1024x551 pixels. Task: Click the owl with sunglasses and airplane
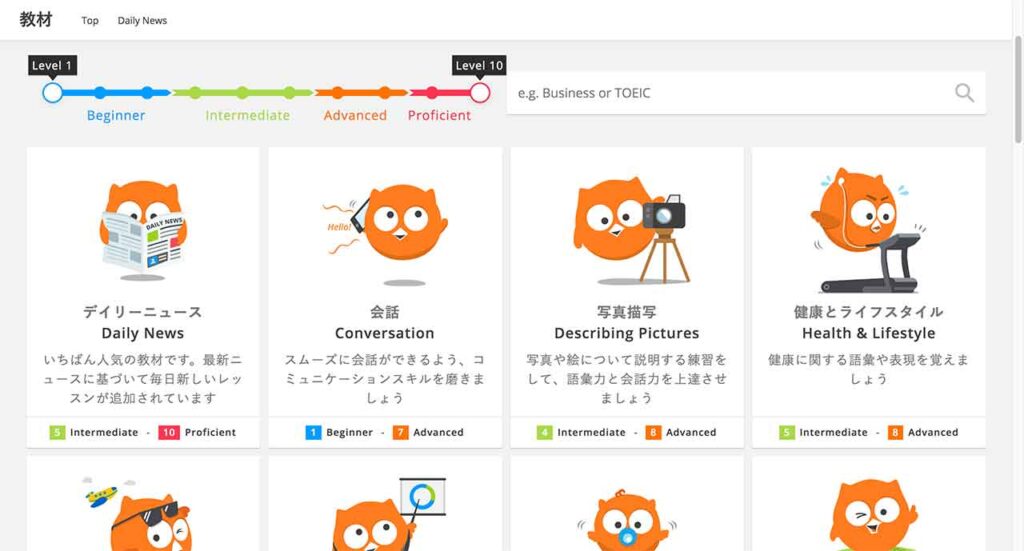tap(142, 514)
